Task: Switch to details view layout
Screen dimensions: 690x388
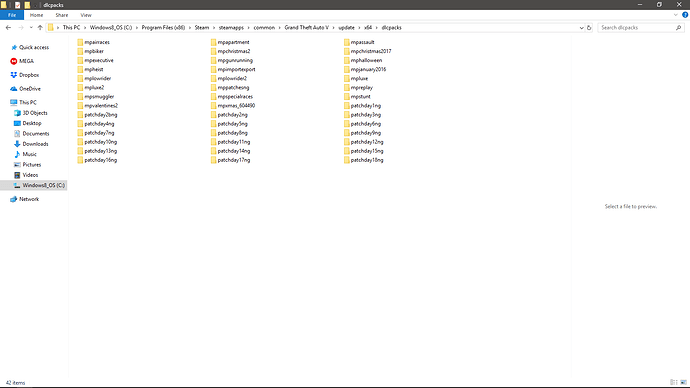Action: tap(674, 382)
